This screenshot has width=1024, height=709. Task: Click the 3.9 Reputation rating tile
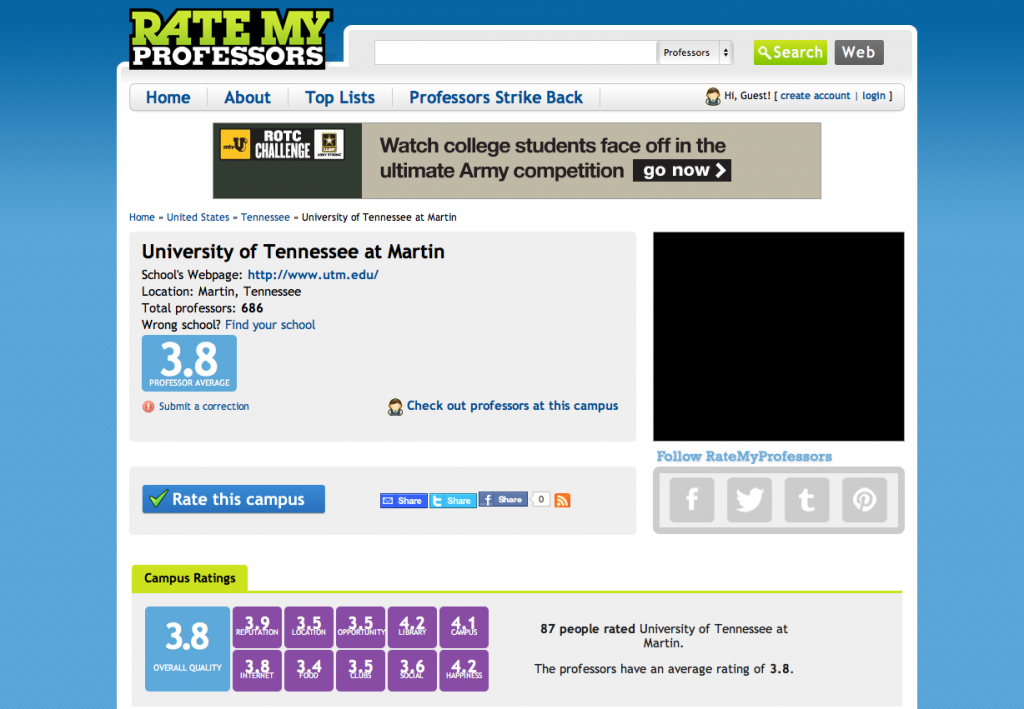(x=257, y=627)
